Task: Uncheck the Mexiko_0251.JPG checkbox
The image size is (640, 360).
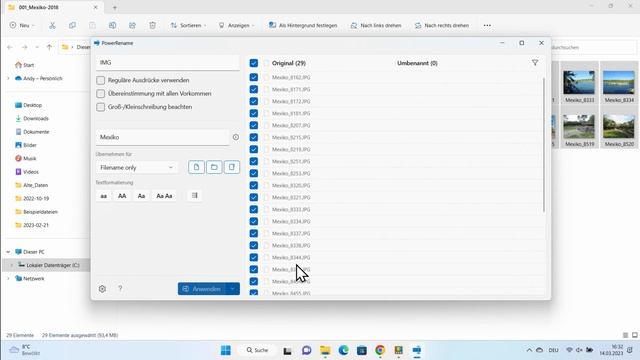Action: tap(253, 161)
